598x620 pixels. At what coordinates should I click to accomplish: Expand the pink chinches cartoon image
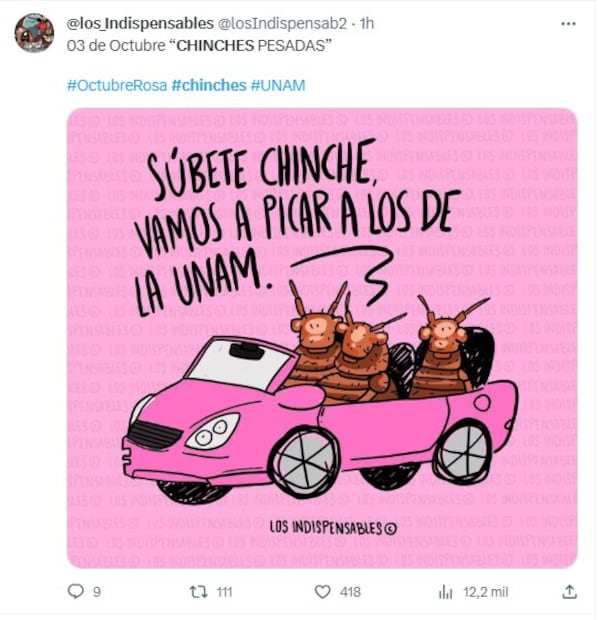pos(322,338)
